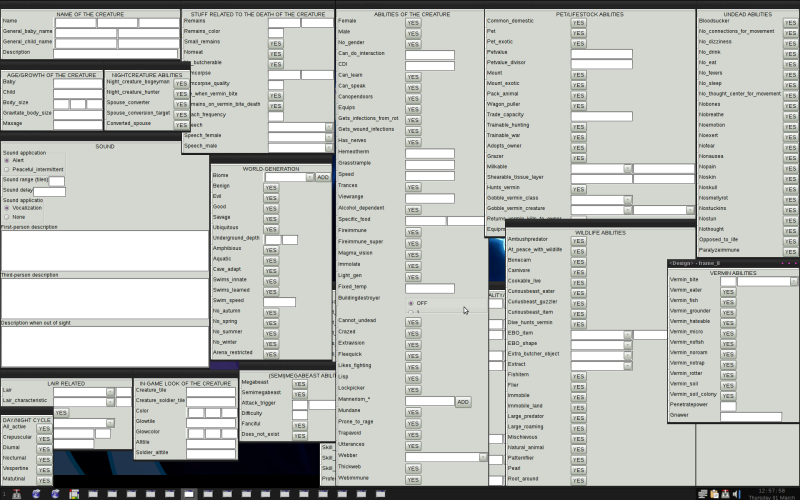Click the Baby age input field

tap(78, 83)
